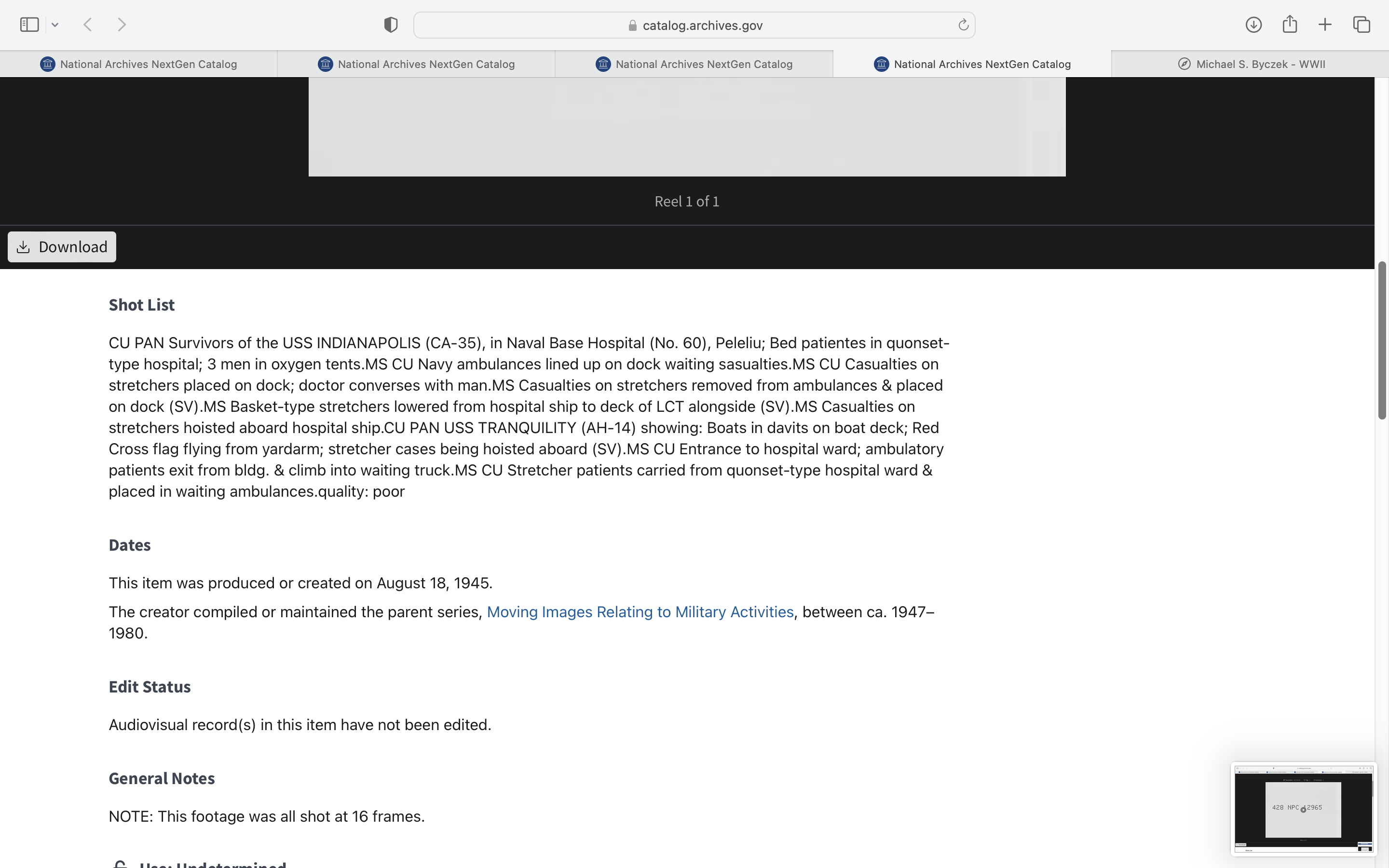Toggle the Safari sidebar icon
The width and height of the screenshot is (1389, 868).
(x=29, y=25)
